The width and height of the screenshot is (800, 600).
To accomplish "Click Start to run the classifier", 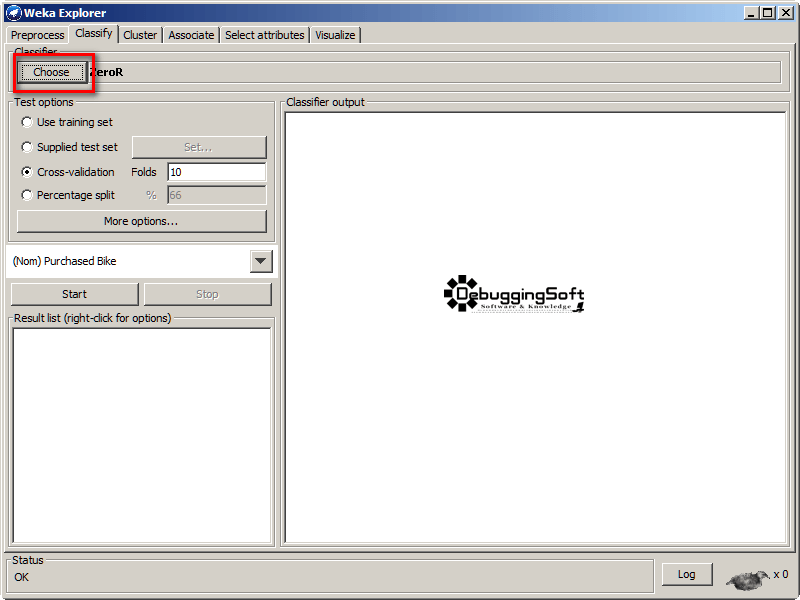I will (x=74, y=294).
